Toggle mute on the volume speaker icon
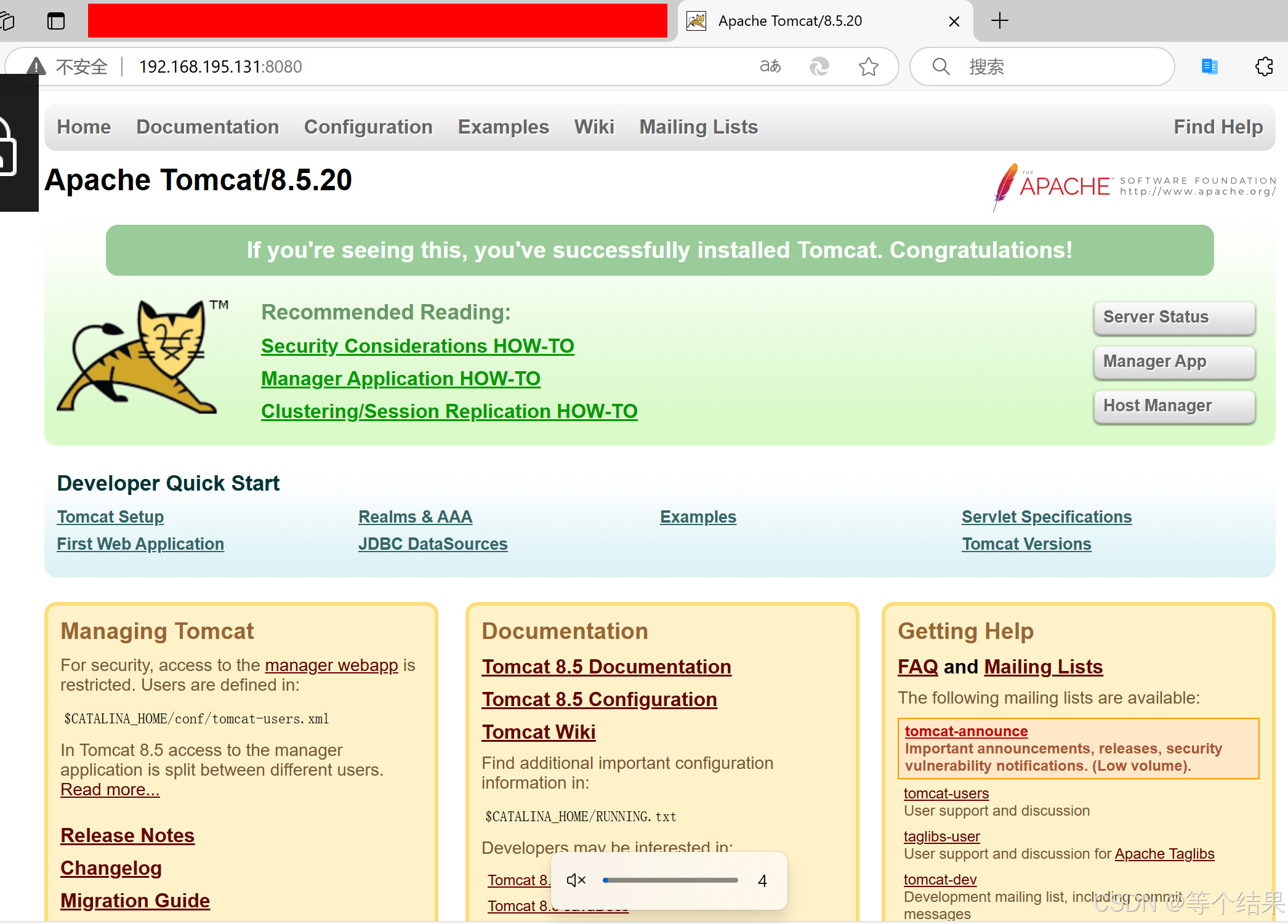The width and height of the screenshot is (1288, 924). [x=576, y=880]
